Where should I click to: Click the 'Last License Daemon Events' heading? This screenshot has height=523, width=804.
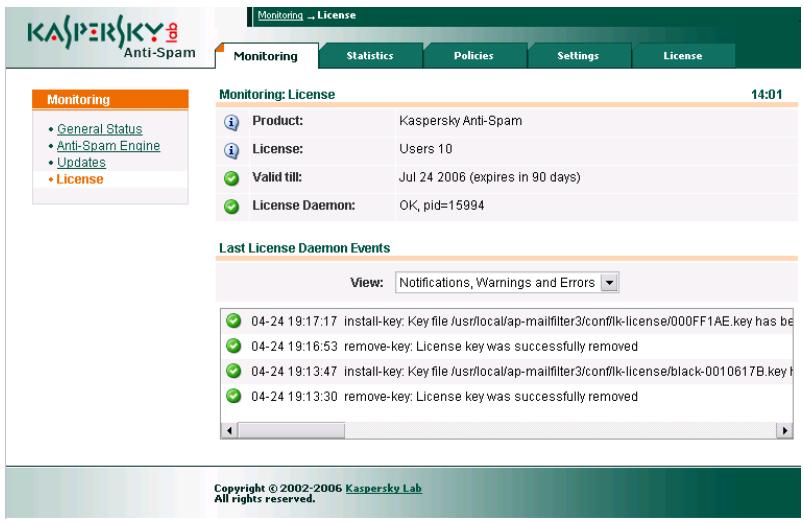(305, 248)
